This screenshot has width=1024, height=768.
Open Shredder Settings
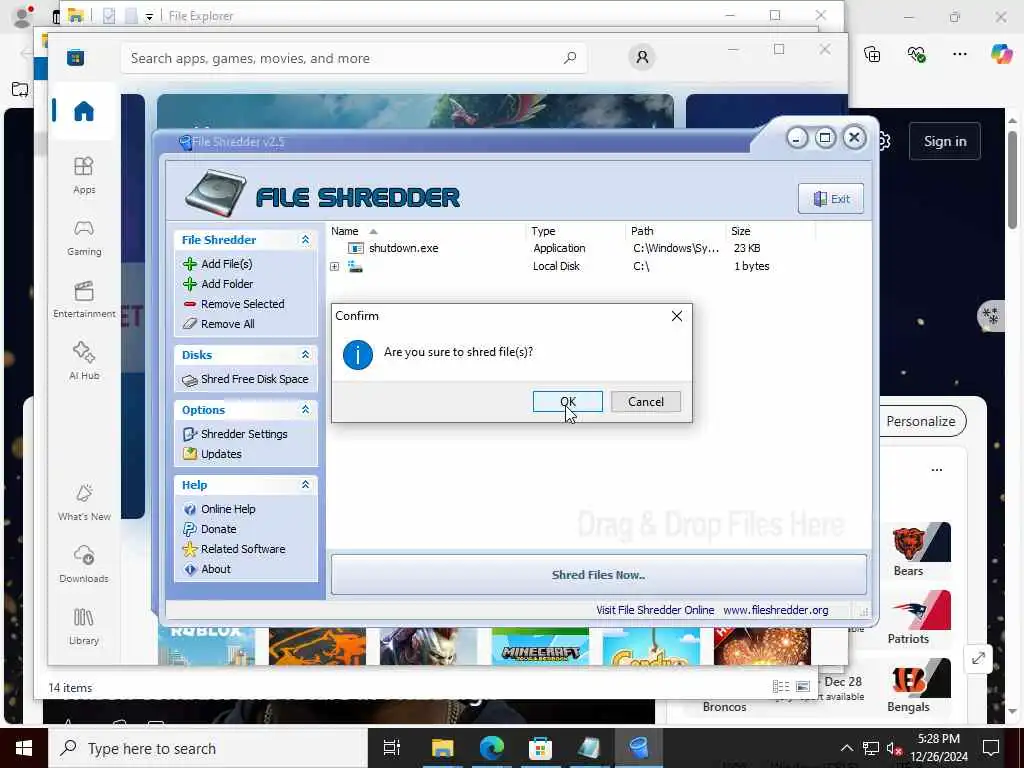click(x=244, y=434)
